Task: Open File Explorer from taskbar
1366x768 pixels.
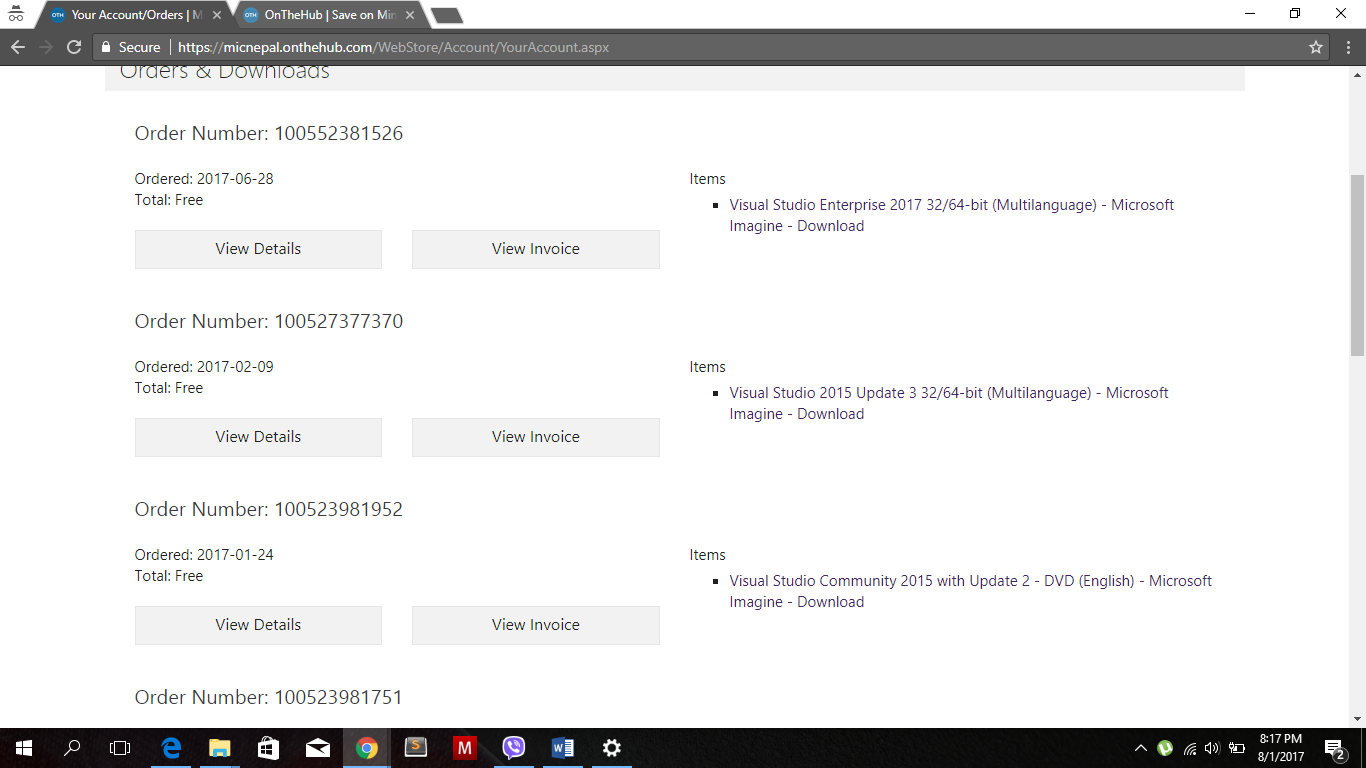Action: [x=219, y=748]
